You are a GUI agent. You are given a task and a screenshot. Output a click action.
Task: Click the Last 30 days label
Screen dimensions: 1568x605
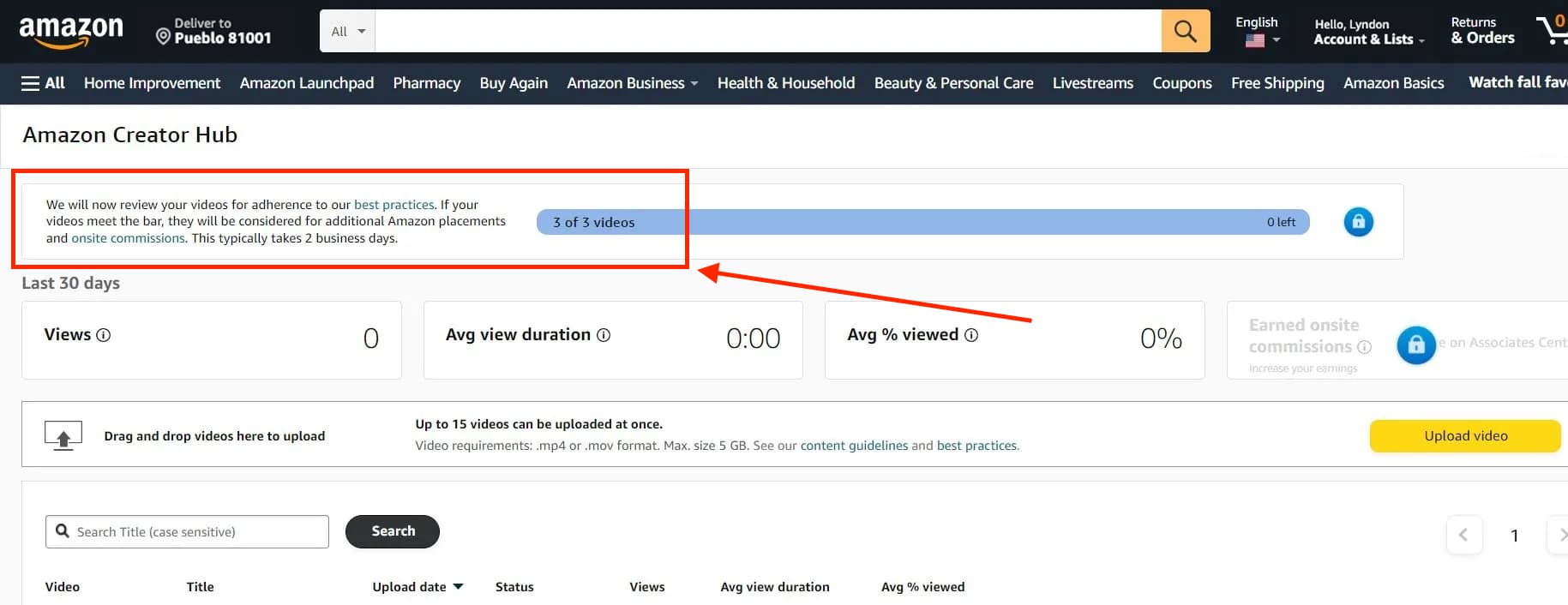coord(71,283)
